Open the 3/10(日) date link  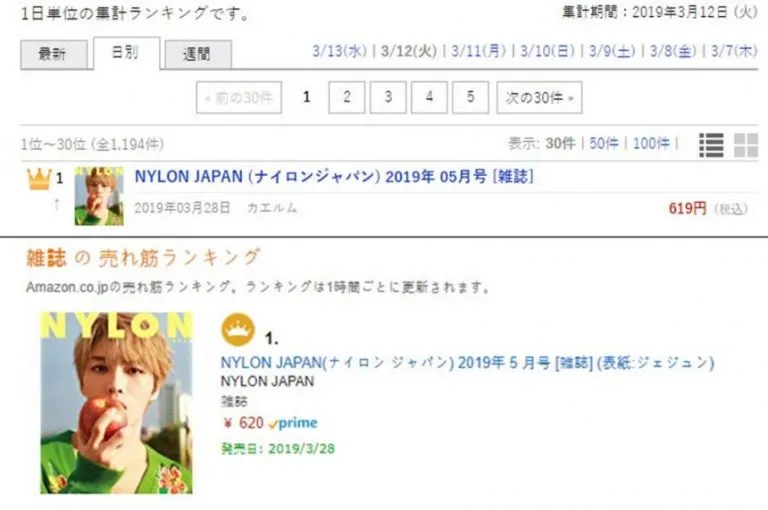coord(547,51)
